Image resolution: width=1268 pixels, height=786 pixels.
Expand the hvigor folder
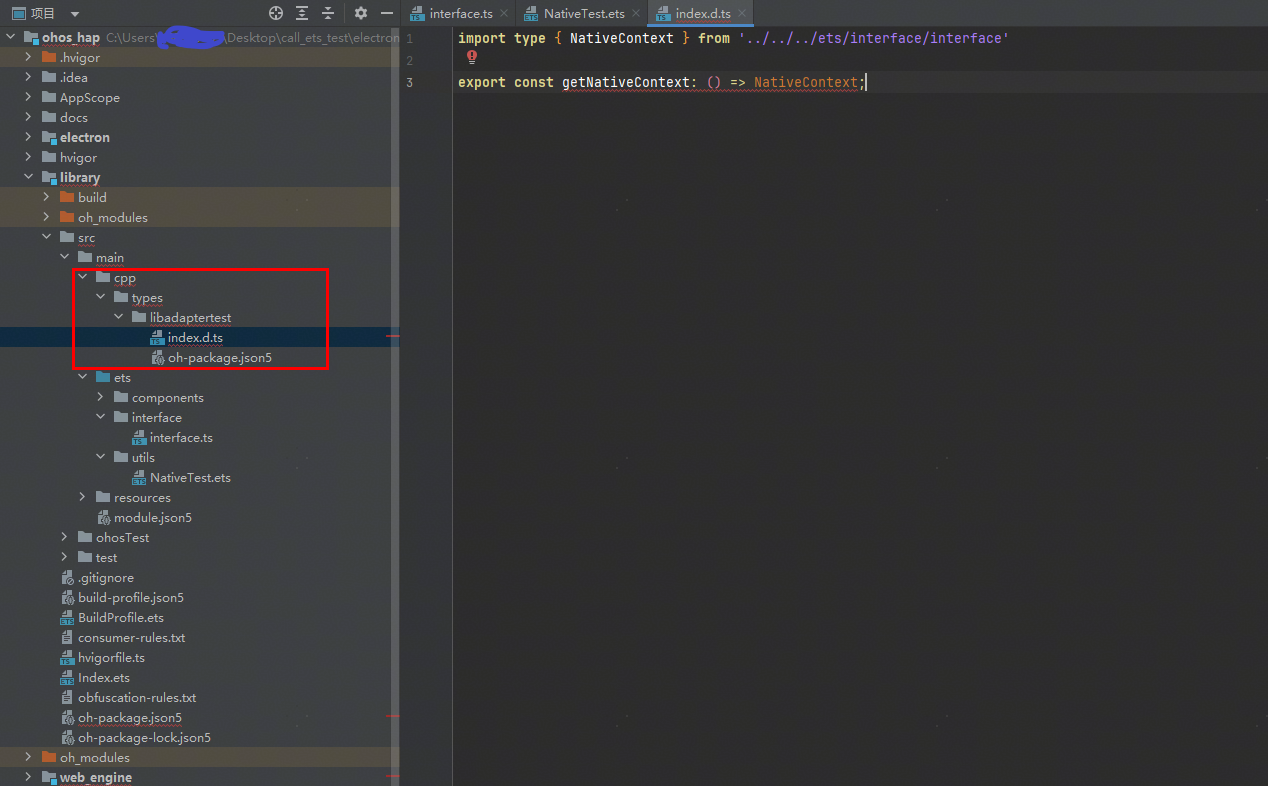[x=29, y=158]
